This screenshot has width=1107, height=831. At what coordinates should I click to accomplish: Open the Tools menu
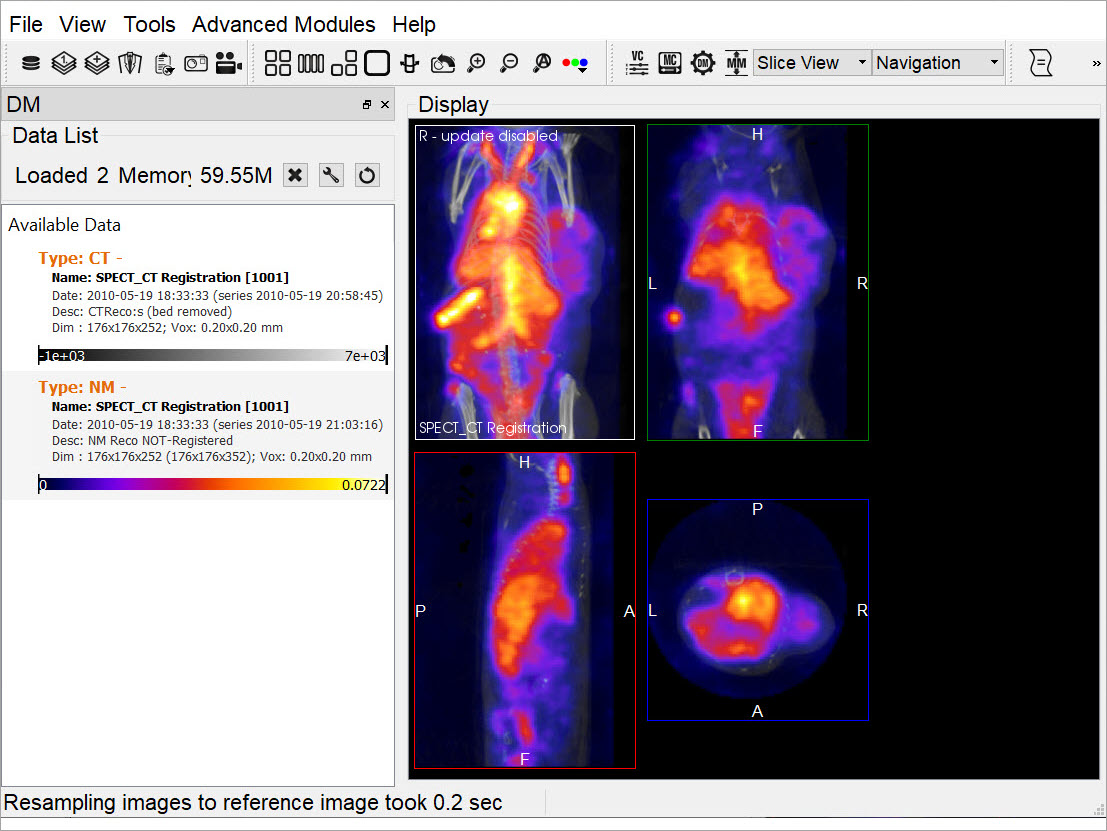[x=149, y=24]
